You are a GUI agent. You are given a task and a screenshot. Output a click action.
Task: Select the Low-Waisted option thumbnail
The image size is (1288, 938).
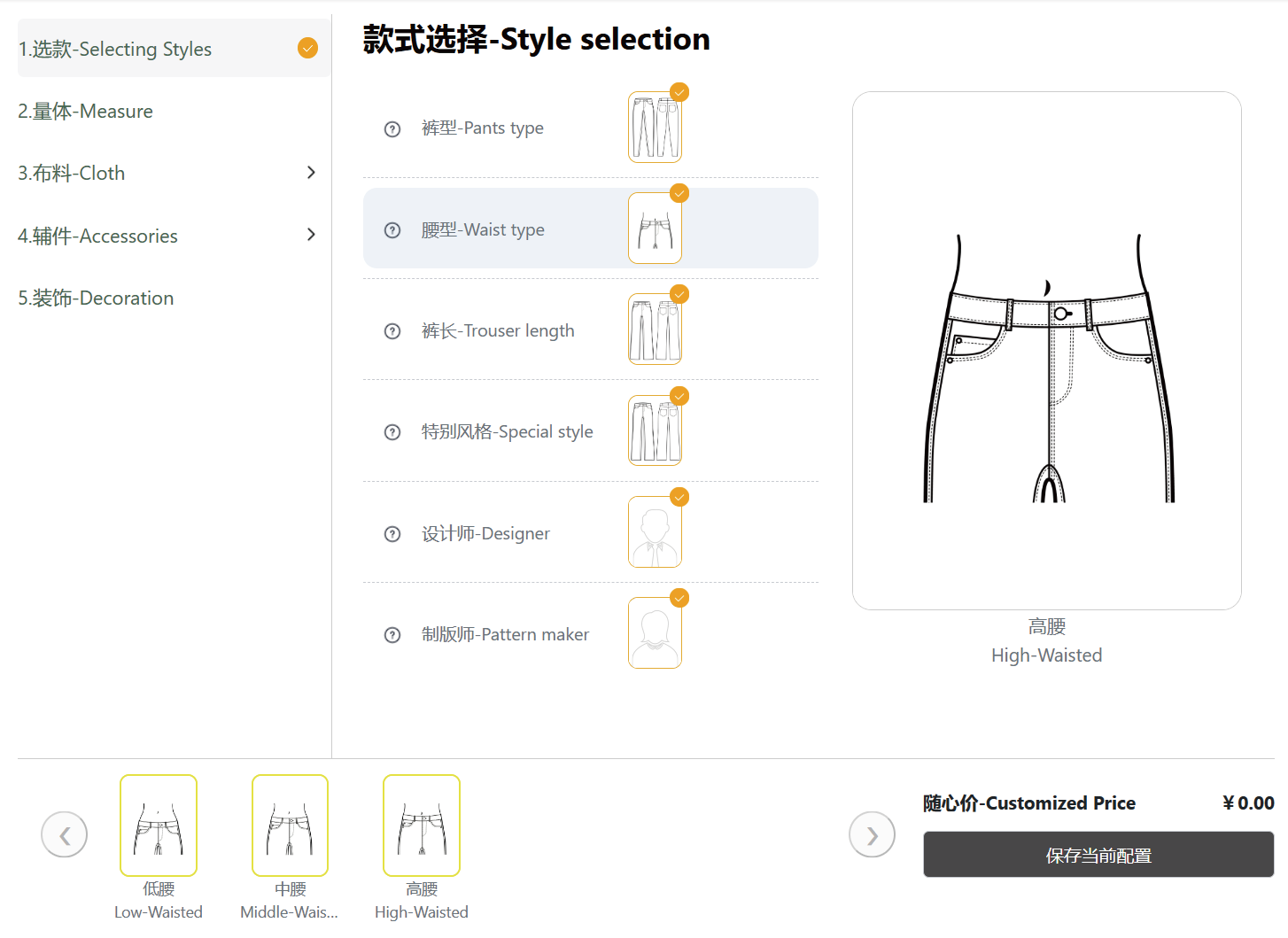159,826
